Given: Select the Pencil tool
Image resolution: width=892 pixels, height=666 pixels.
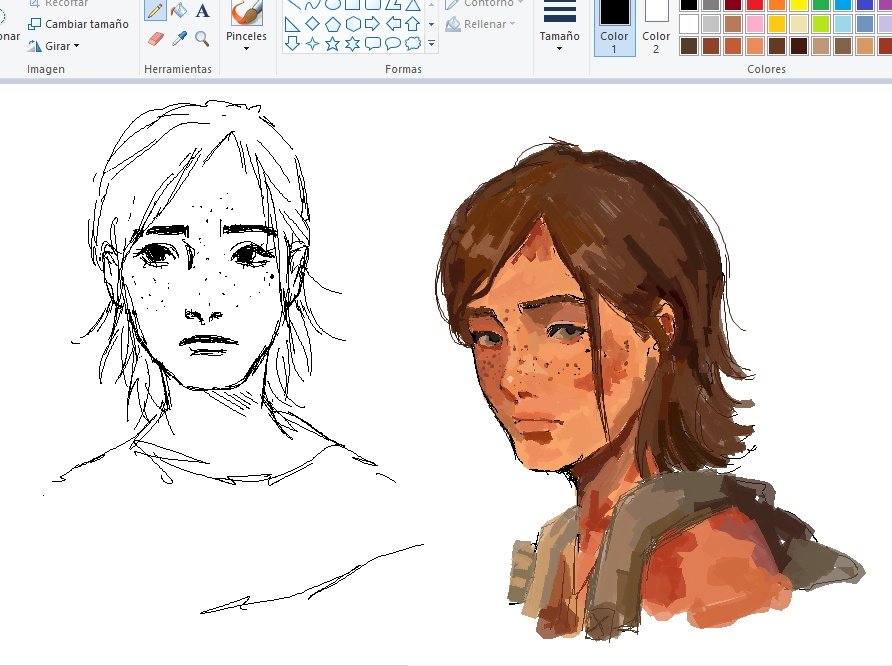Looking at the screenshot, I should [155, 10].
